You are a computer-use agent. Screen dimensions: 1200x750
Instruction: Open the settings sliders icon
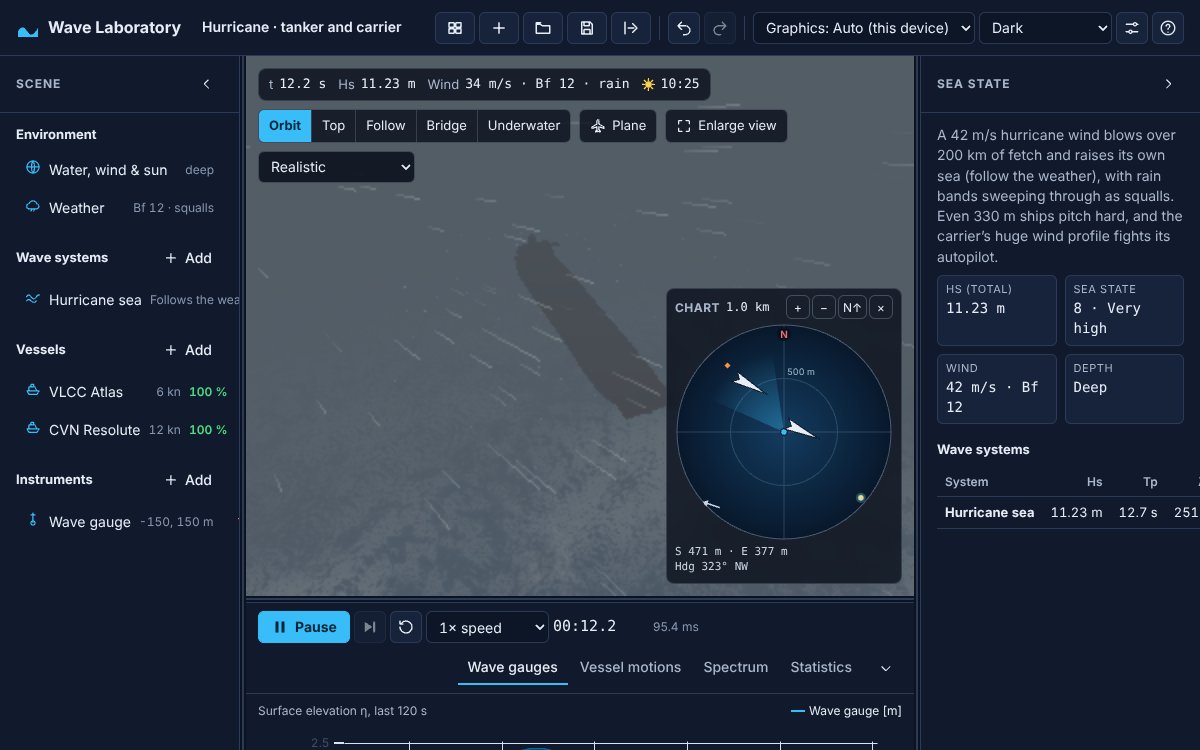pyautogui.click(x=1132, y=28)
